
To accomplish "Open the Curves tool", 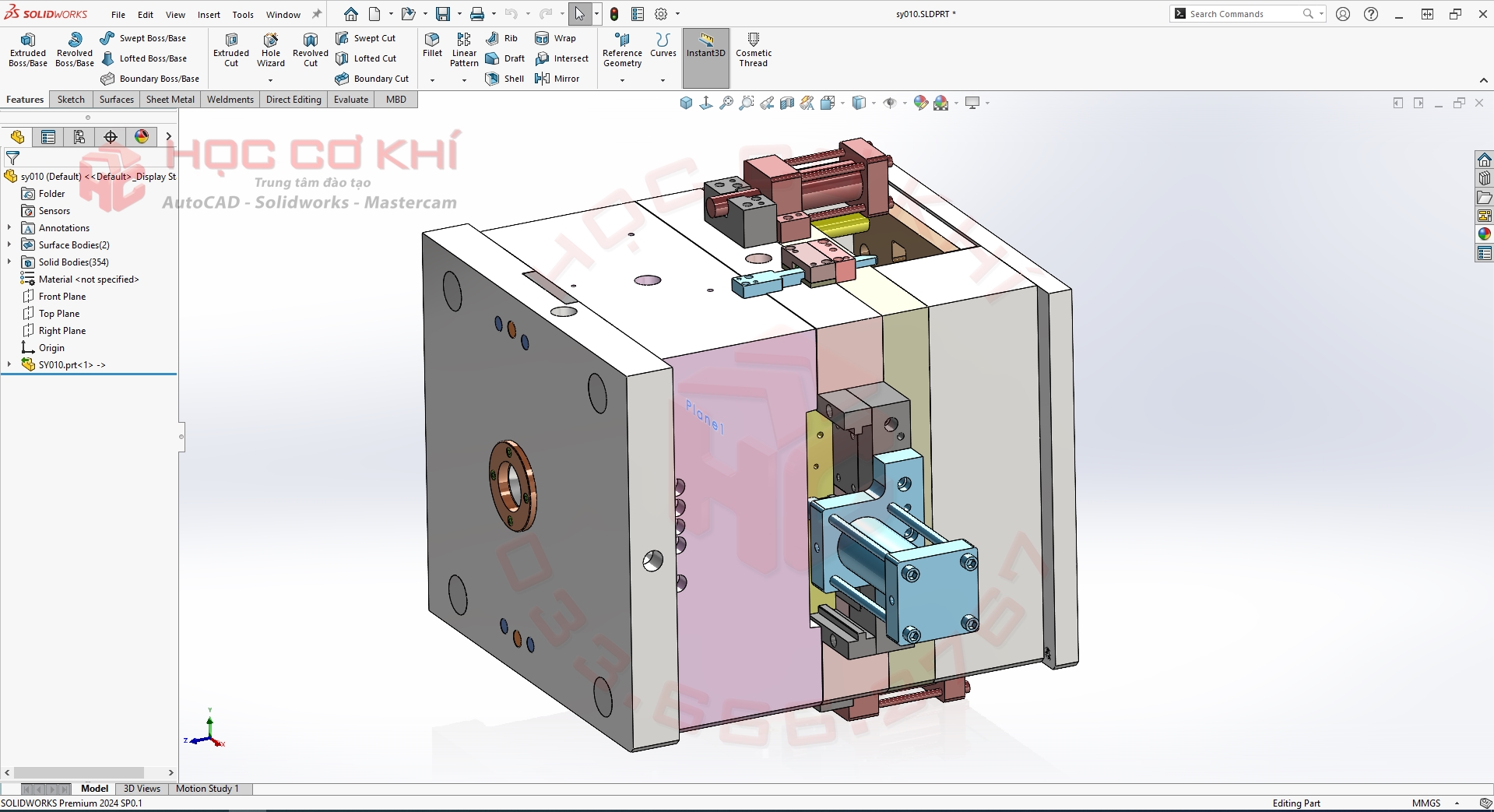I will (x=663, y=45).
